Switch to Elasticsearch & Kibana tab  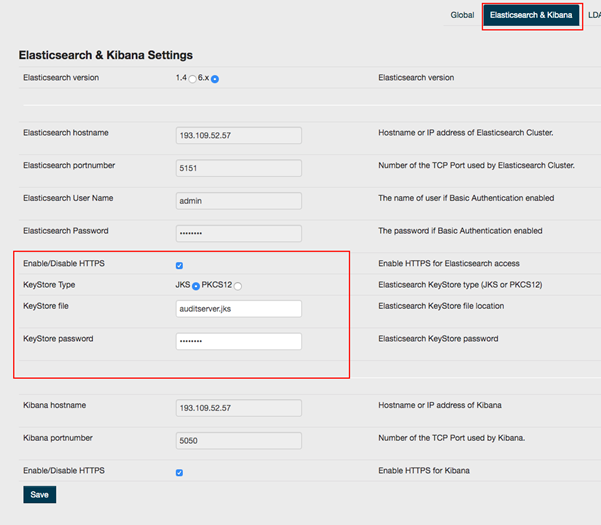point(531,15)
